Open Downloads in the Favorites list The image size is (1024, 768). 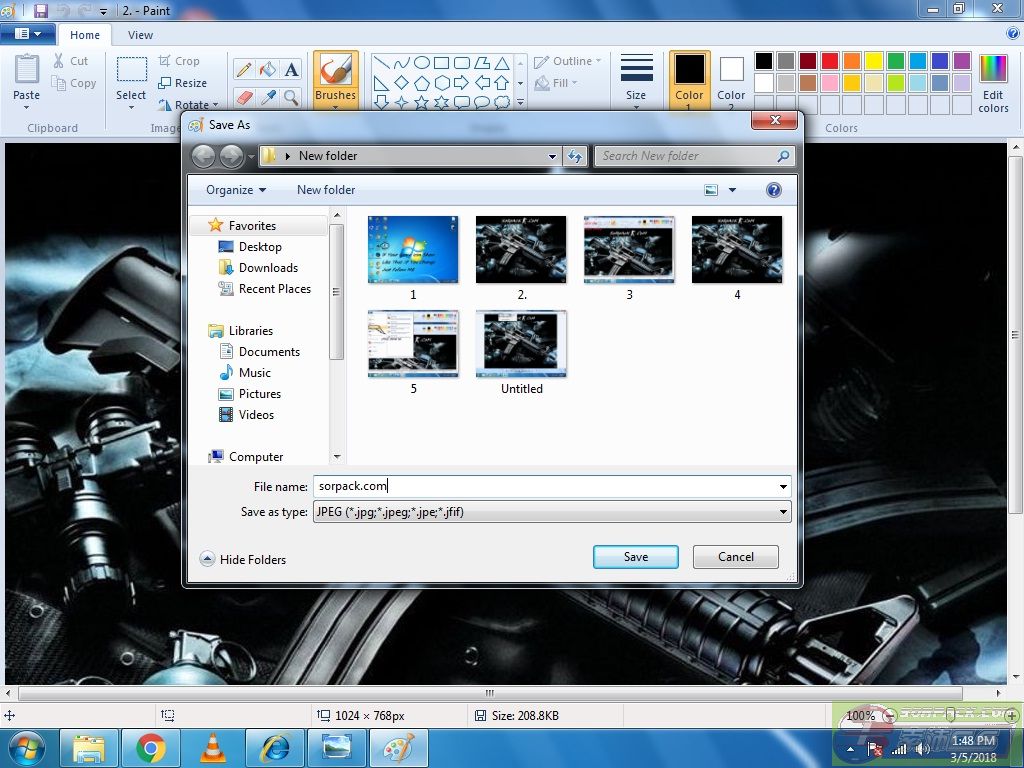(268, 268)
